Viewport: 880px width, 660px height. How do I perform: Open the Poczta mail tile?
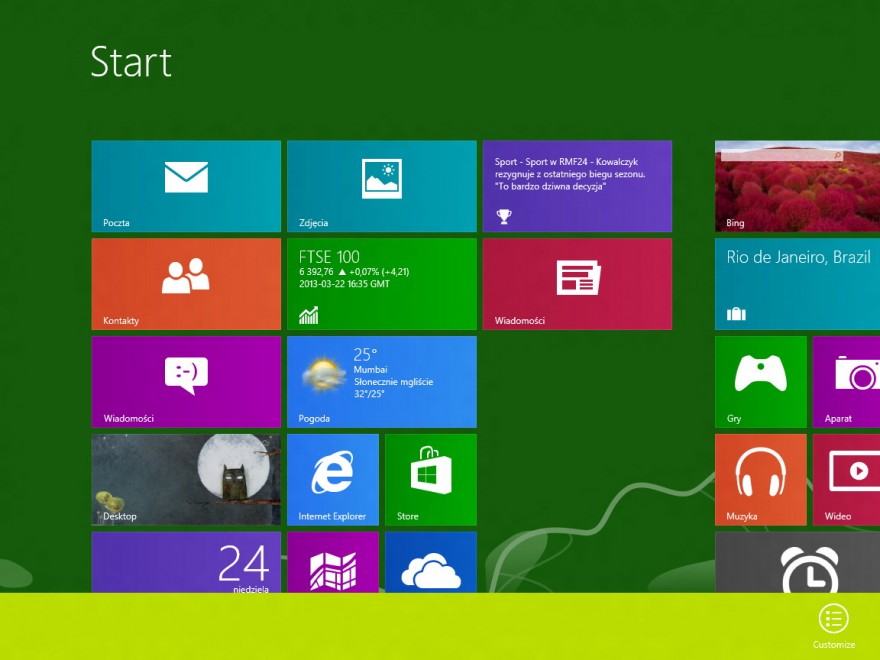pos(186,186)
